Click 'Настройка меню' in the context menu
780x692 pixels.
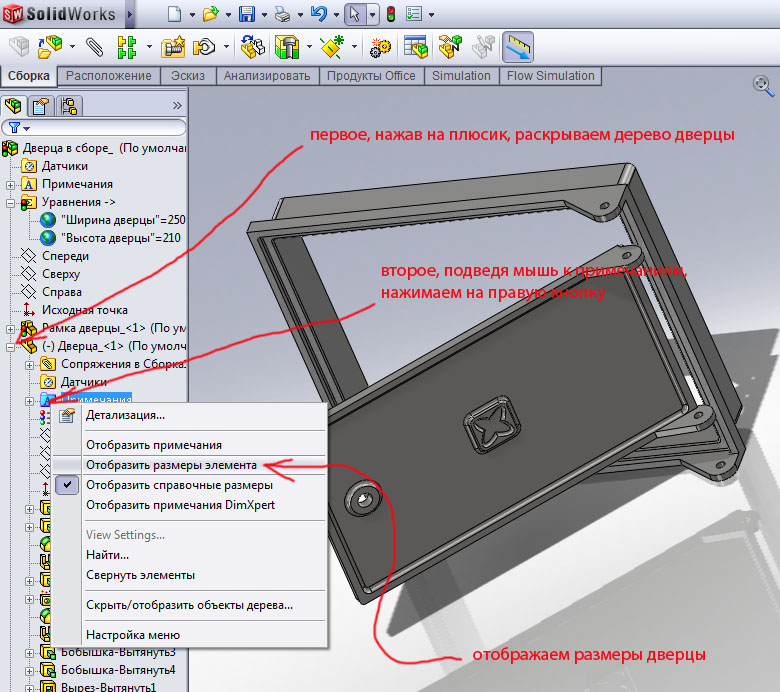[x=132, y=634]
